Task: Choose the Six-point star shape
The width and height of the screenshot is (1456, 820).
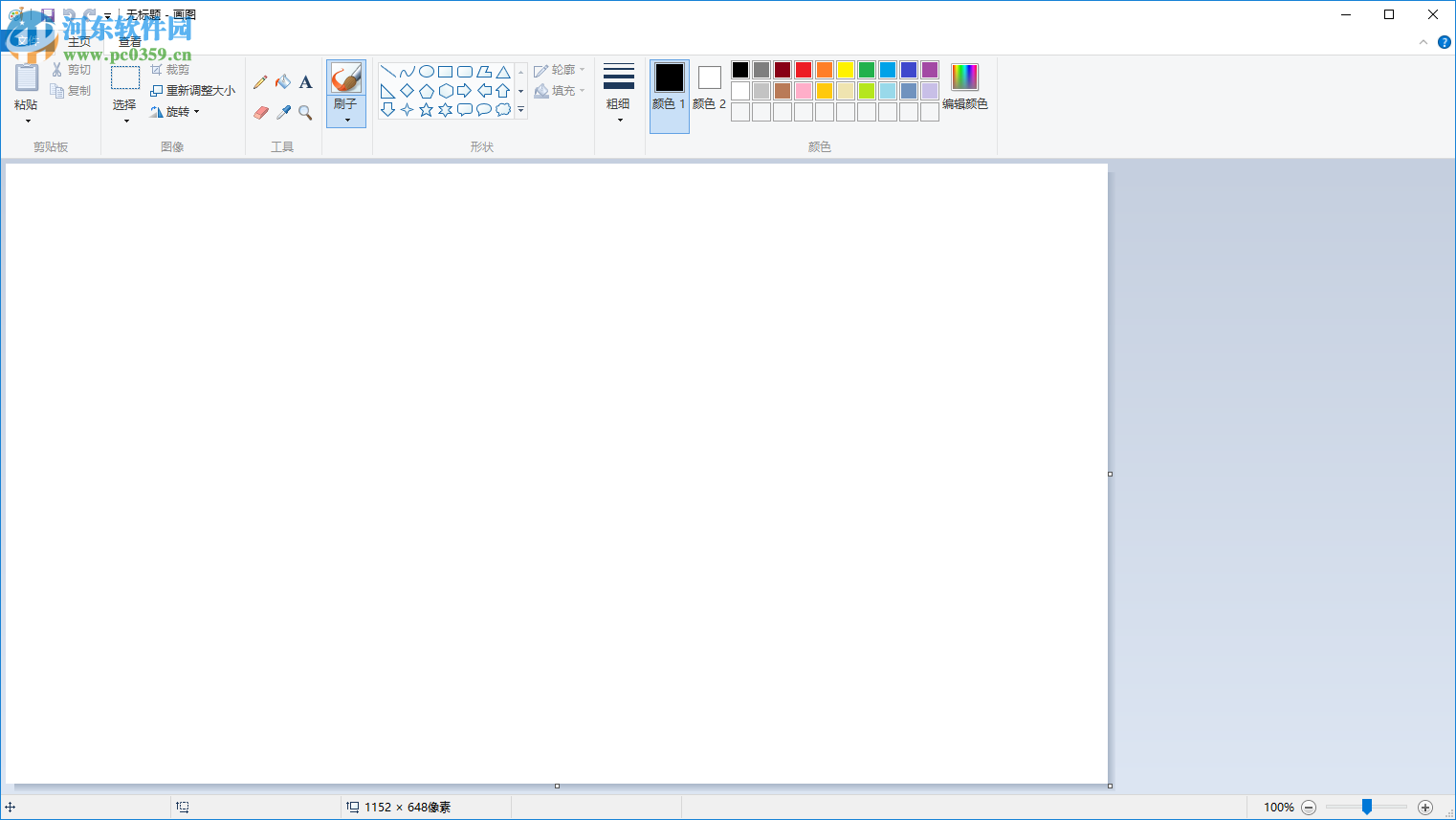Action: (x=445, y=110)
